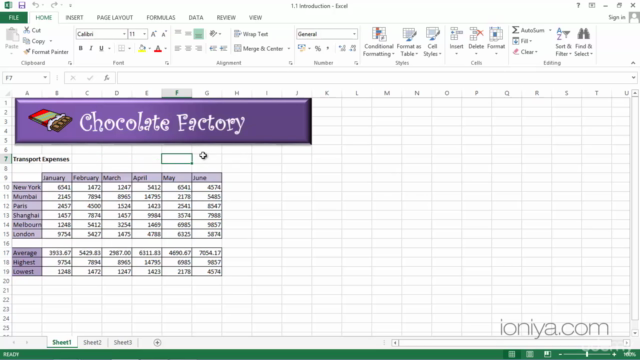This screenshot has height=360, width=640.
Task: Decrease font size
Action: 164,34
